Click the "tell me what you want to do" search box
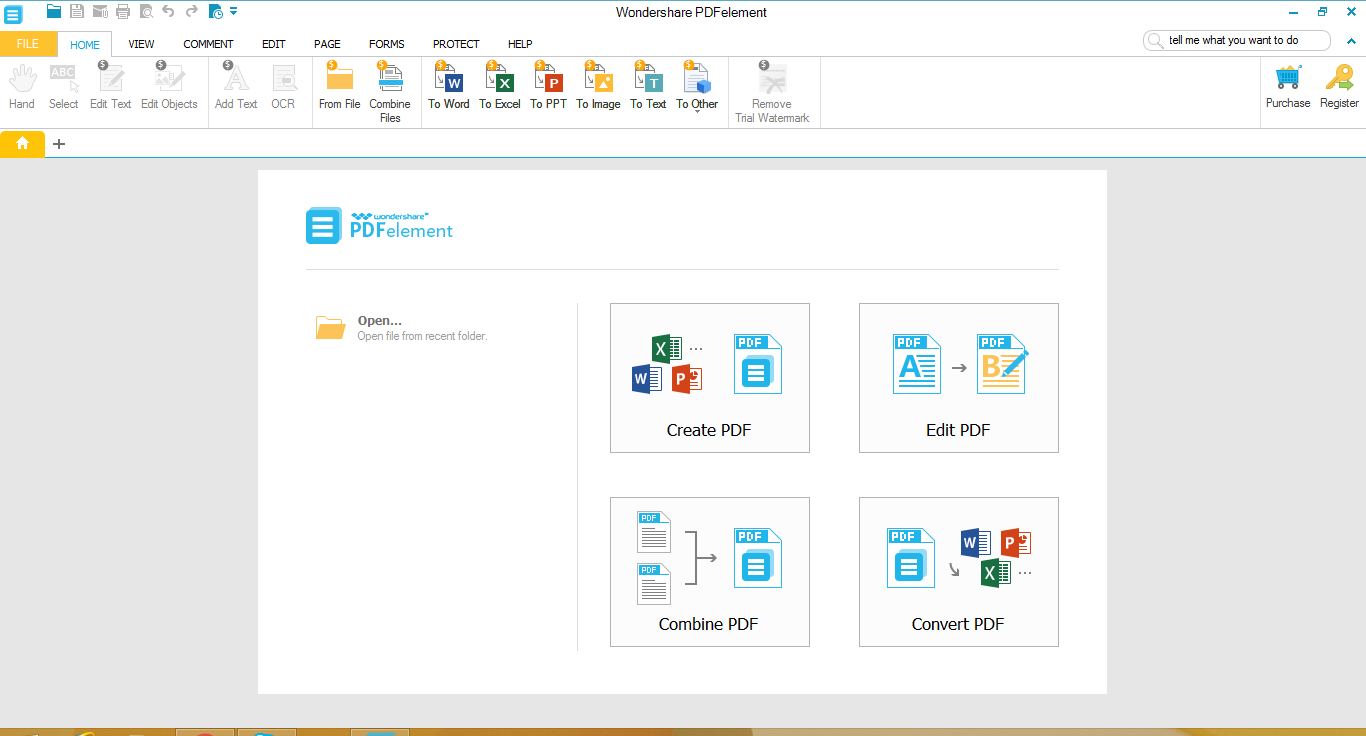Viewport: 1366px width, 736px height. pyautogui.click(x=1240, y=40)
